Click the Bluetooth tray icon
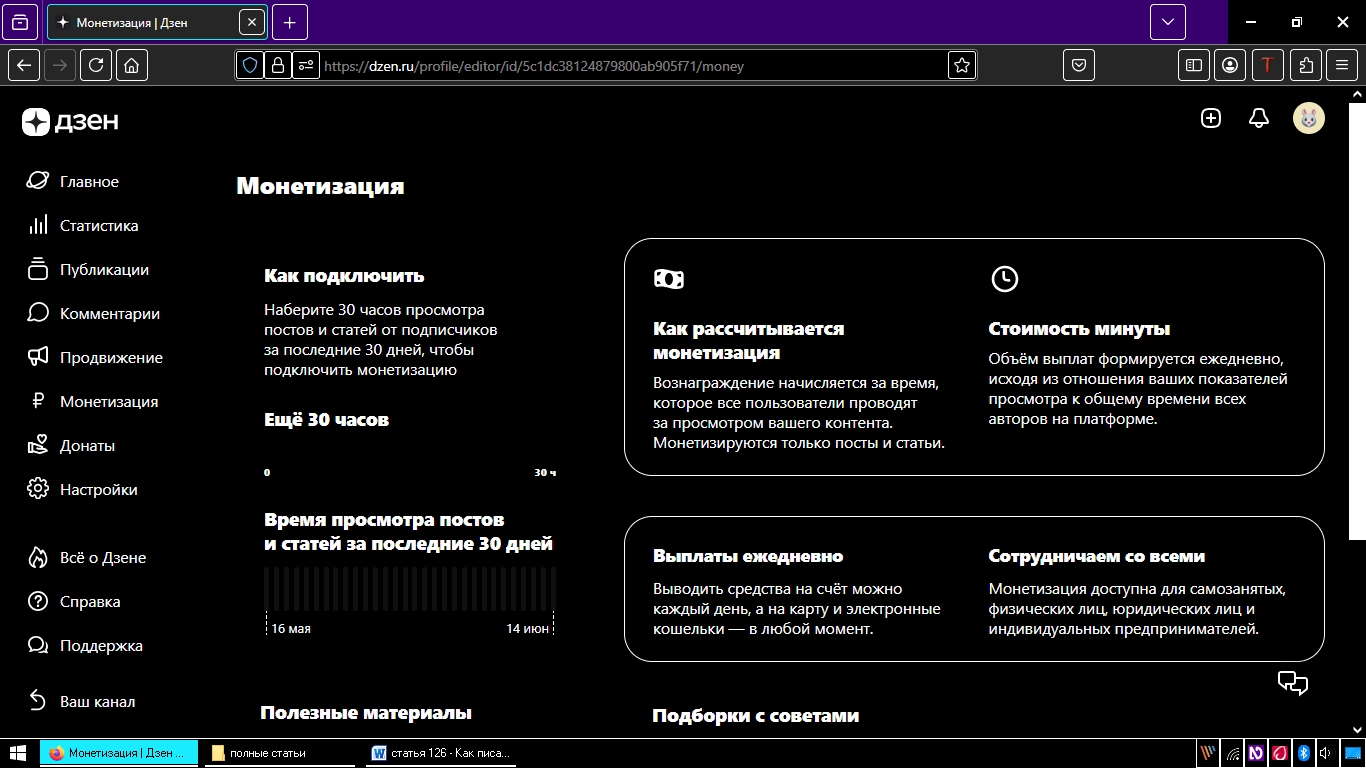1366x768 pixels. pos(1304,753)
